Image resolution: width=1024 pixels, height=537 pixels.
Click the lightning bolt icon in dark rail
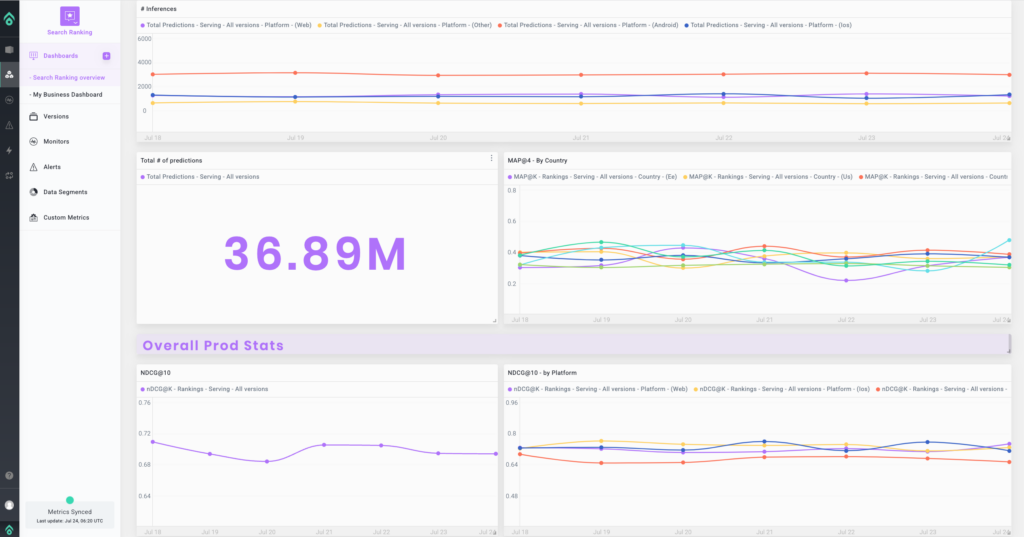coord(9,150)
